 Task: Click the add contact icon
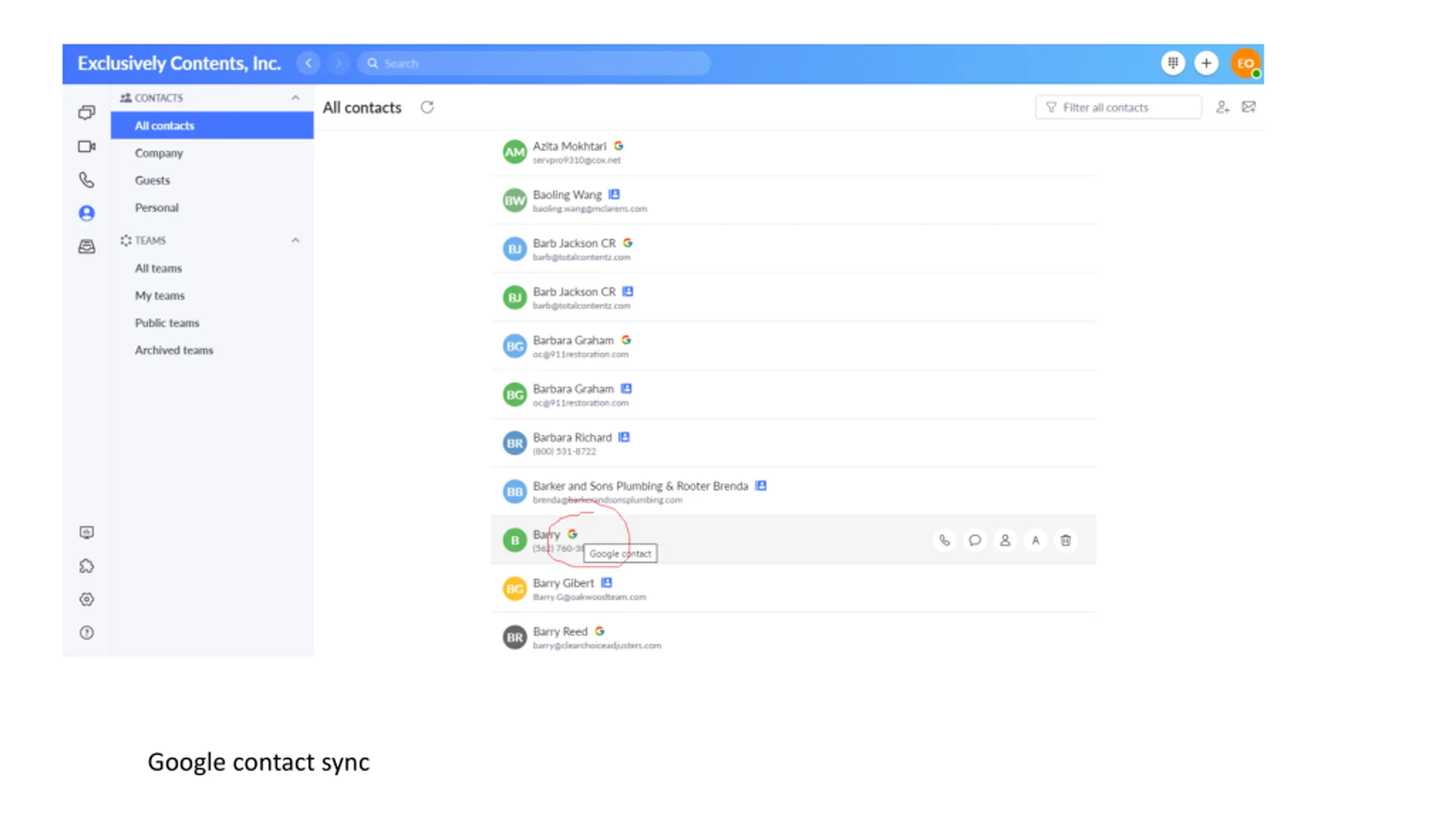point(1222,107)
